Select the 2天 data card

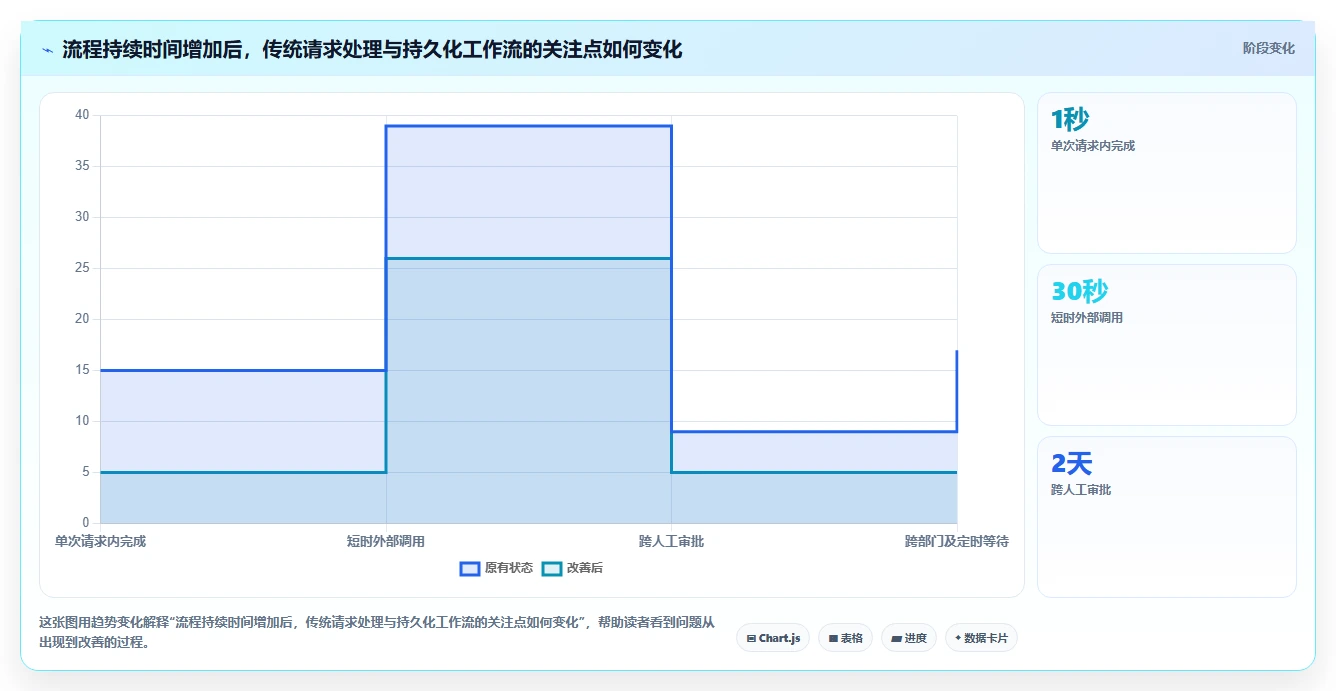pos(1167,517)
